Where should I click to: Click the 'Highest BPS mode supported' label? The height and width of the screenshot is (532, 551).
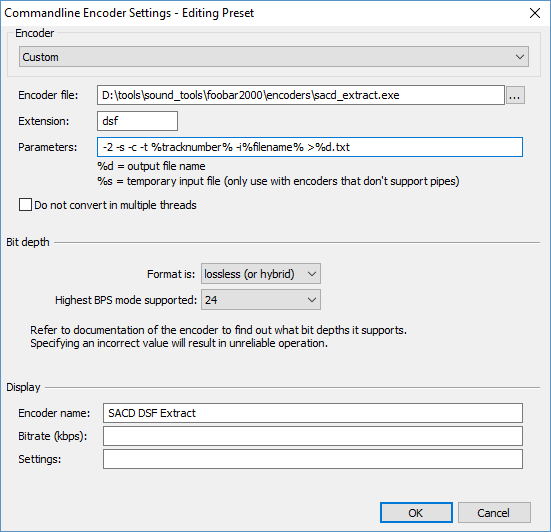[x=126, y=300]
